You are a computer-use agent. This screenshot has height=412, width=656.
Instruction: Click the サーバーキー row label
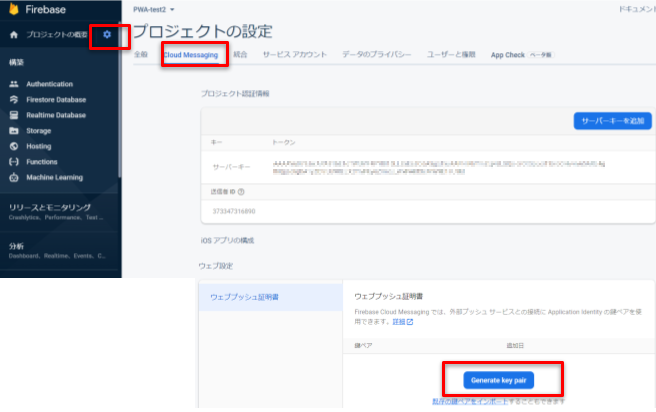click(x=231, y=167)
